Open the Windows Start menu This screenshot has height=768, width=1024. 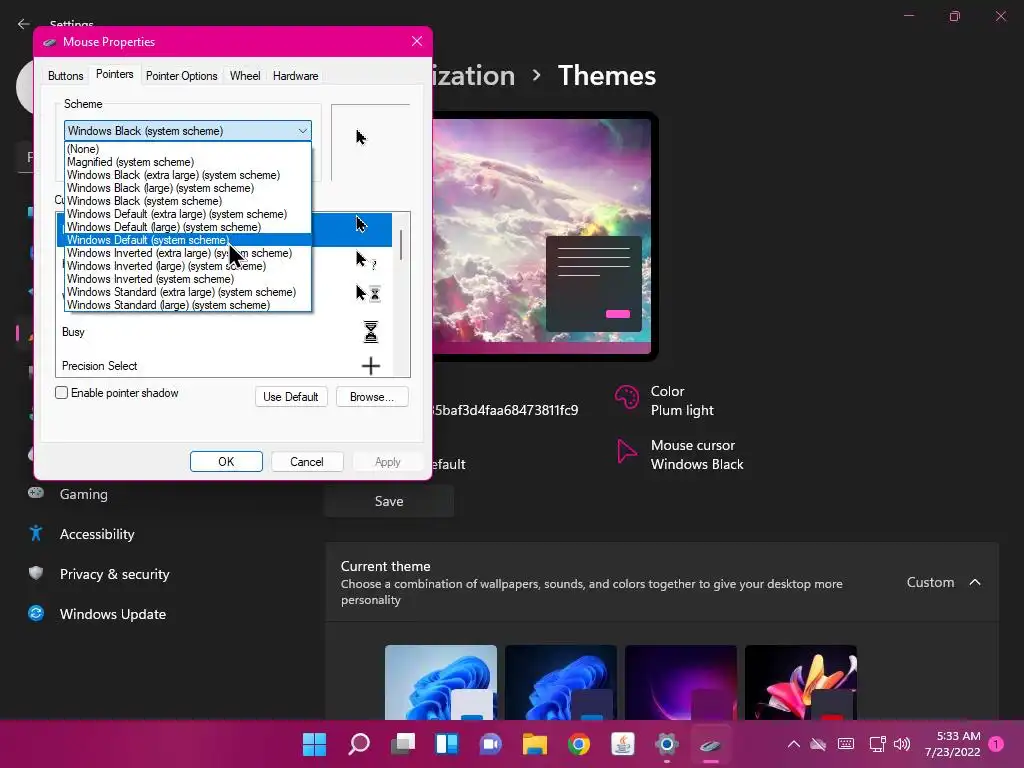pos(314,744)
